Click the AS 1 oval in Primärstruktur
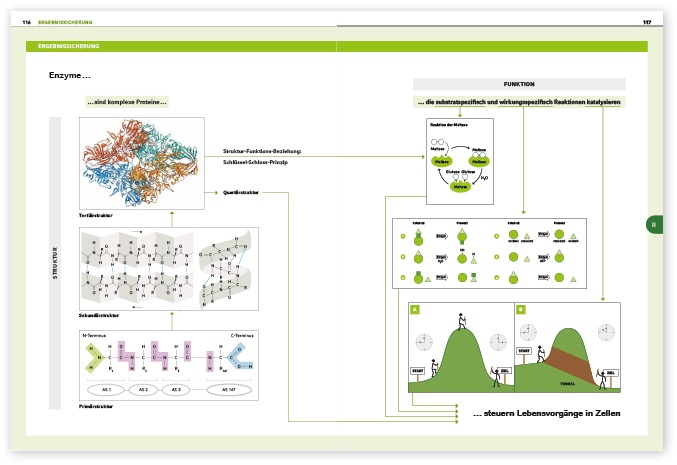 point(106,390)
